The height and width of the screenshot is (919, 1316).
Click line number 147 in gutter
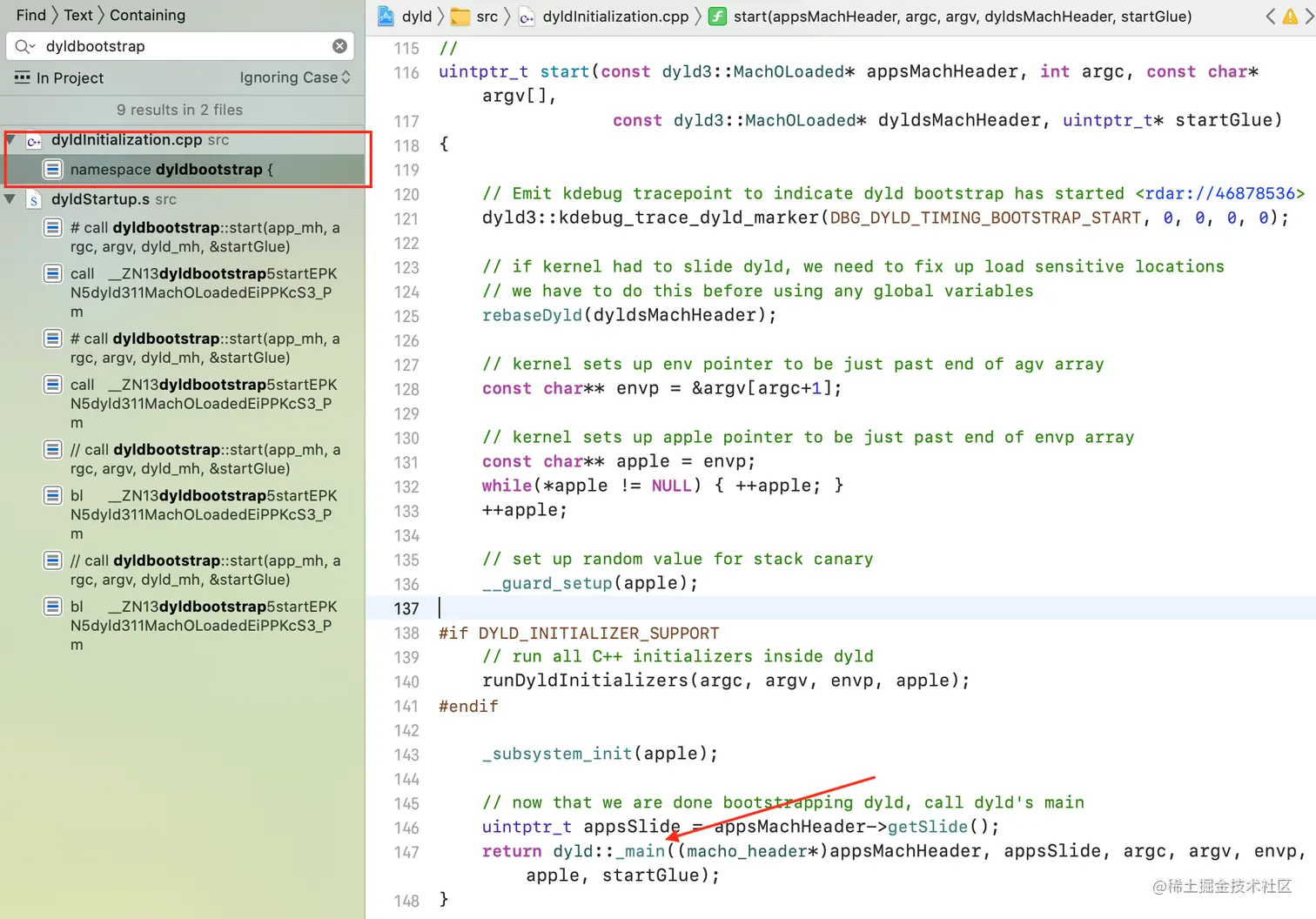click(406, 853)
